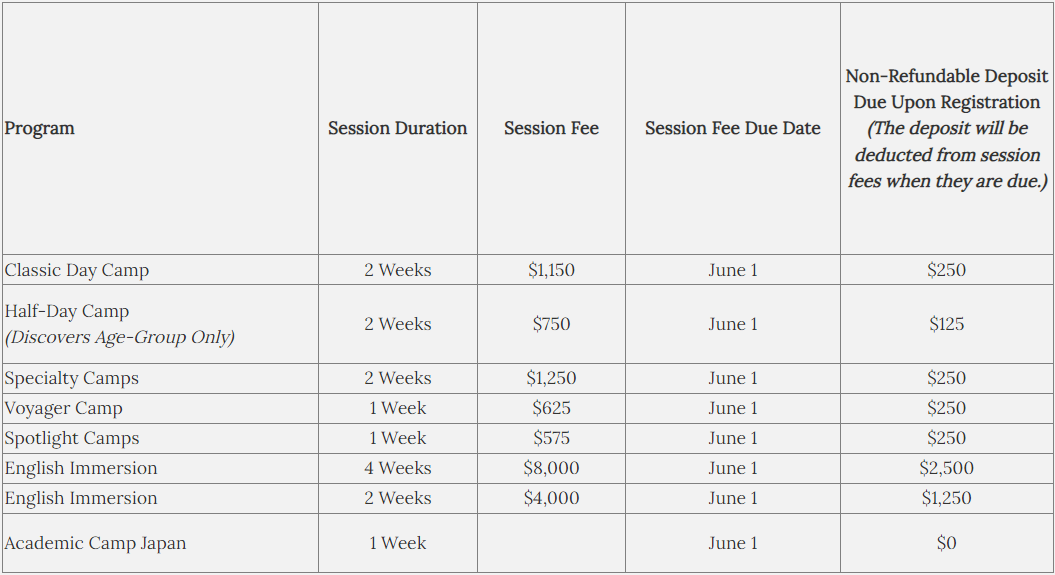Screen dimensions: 1055x575
Task: Select the $125 deposit cell
Action: point(947,324)
